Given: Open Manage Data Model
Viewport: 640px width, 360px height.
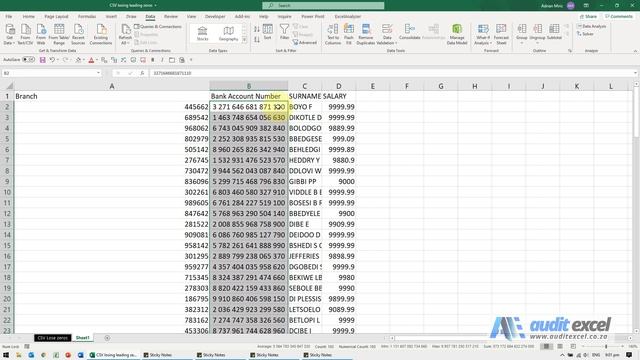Looking at the screenshot, I should pos(457,34).
